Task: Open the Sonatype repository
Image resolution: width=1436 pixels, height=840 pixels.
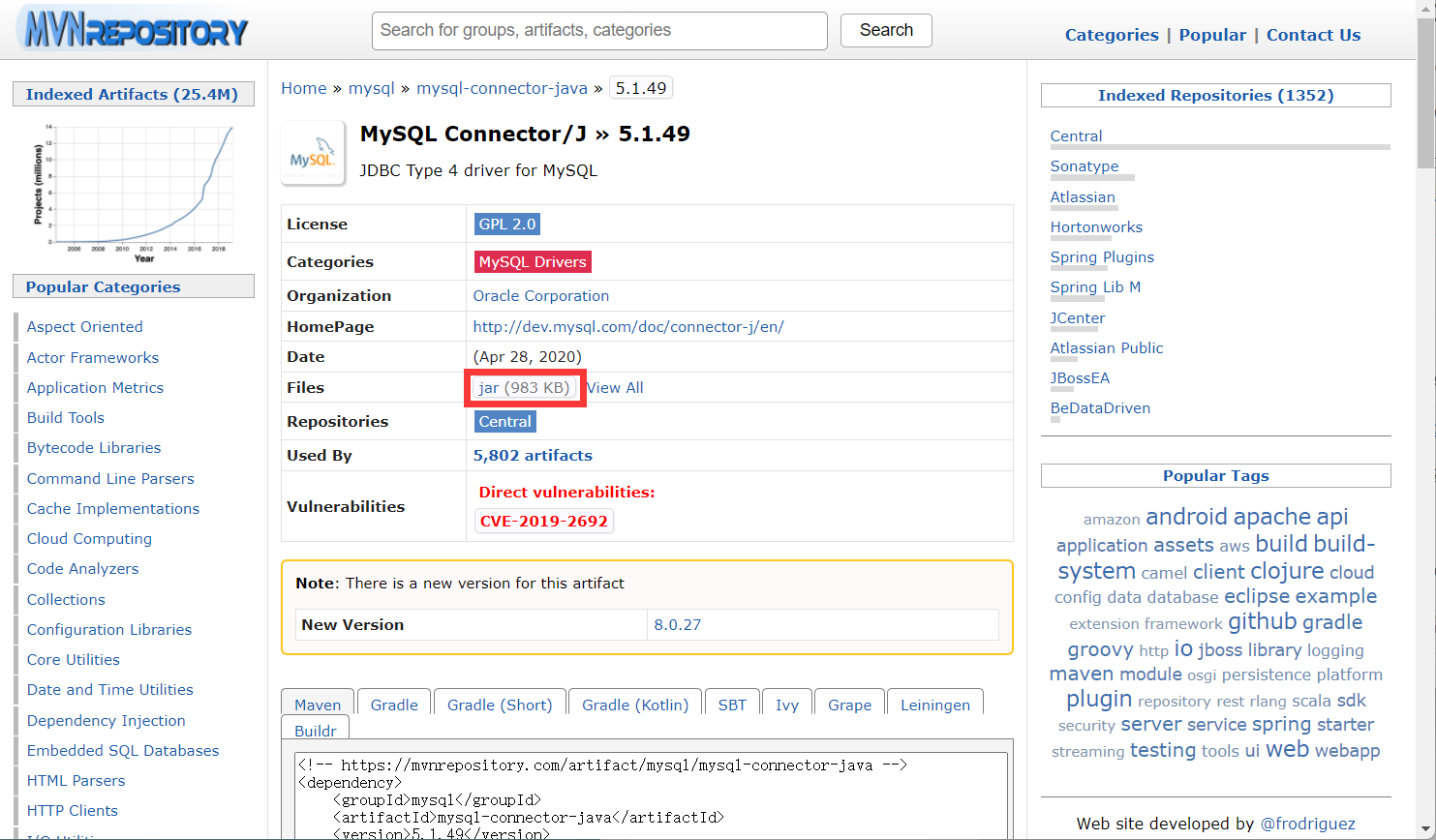Action: [1085, 166]
